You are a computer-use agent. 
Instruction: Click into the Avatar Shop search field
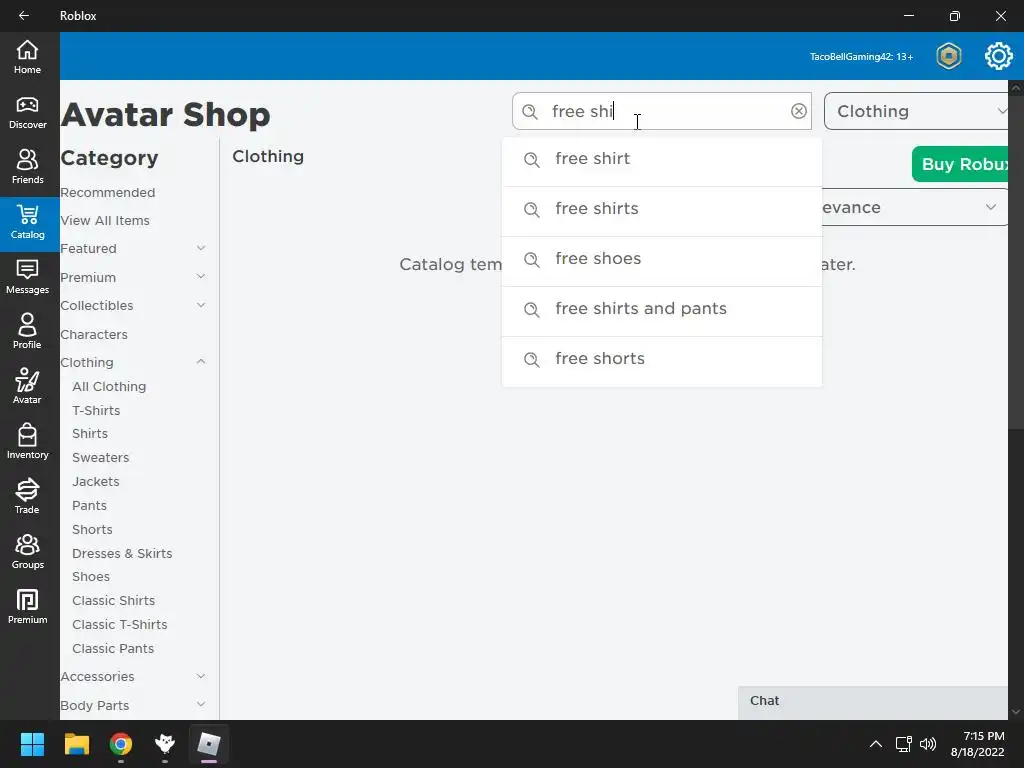coord(662,111)
